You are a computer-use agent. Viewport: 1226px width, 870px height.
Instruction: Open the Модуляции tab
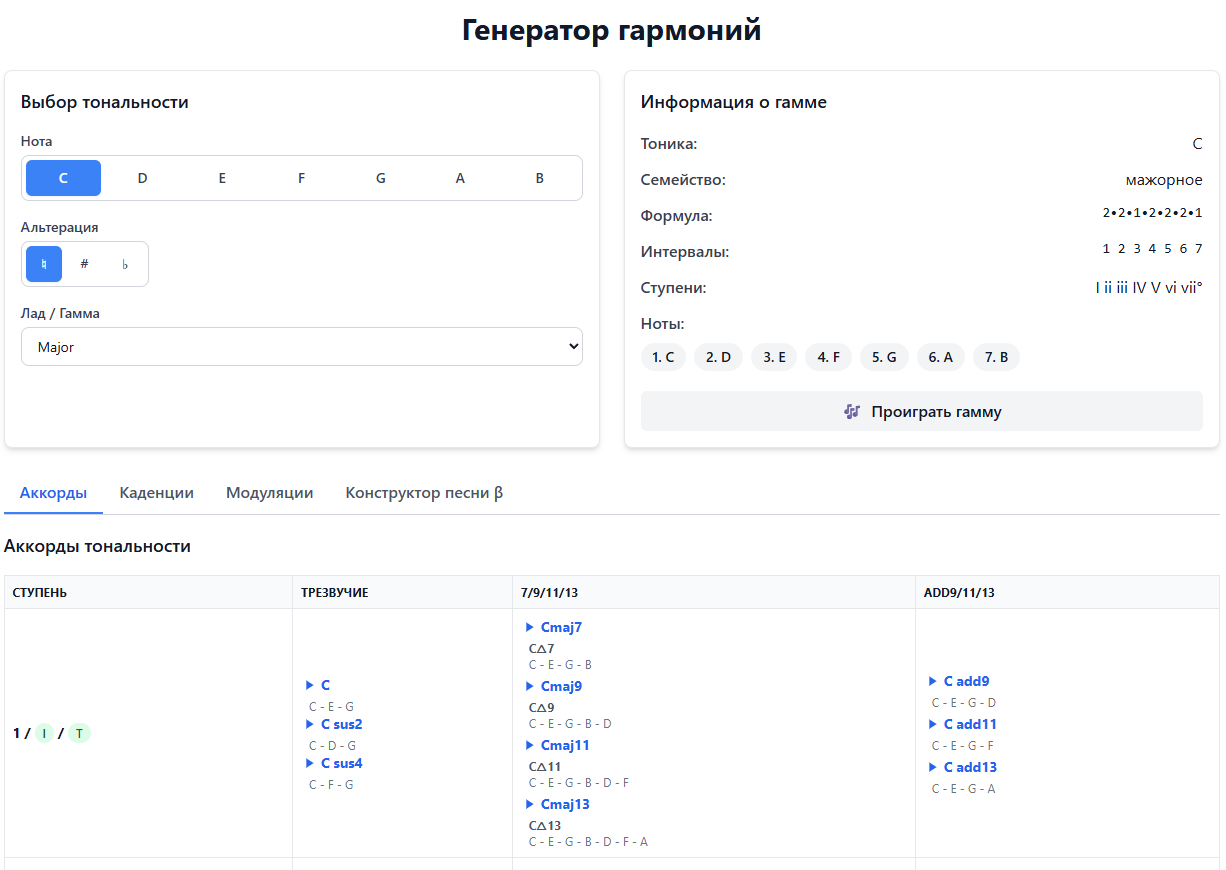tap(269, 493)
